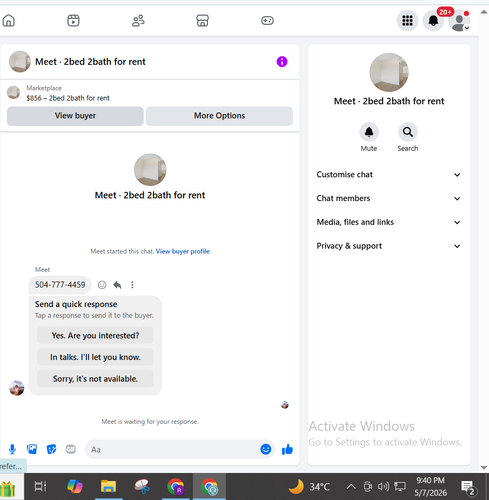Record a voice clip with microphone

point(12,449)
